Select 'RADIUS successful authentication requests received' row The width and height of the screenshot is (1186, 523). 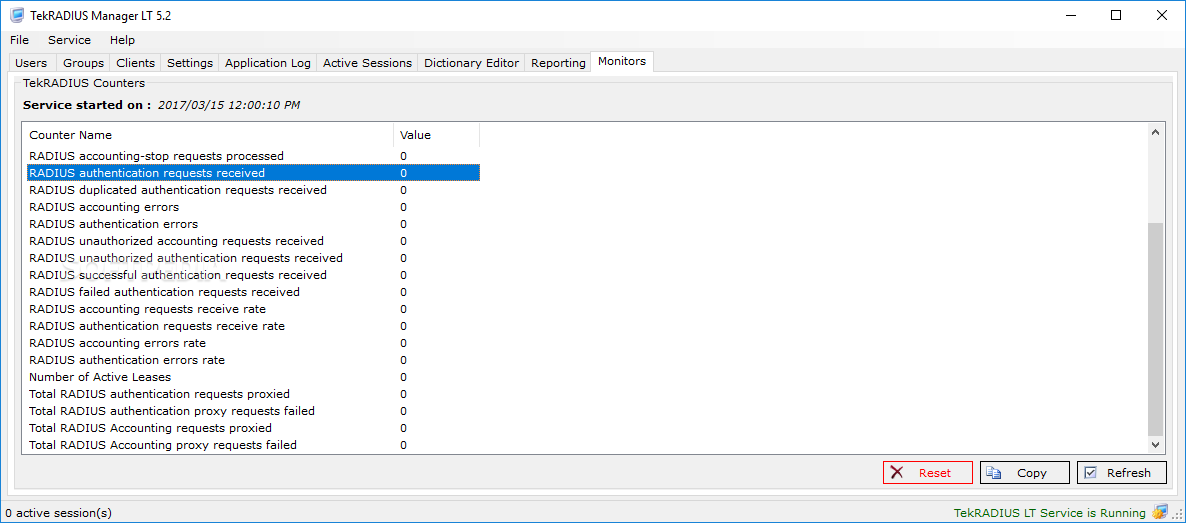tap(253, 275)
